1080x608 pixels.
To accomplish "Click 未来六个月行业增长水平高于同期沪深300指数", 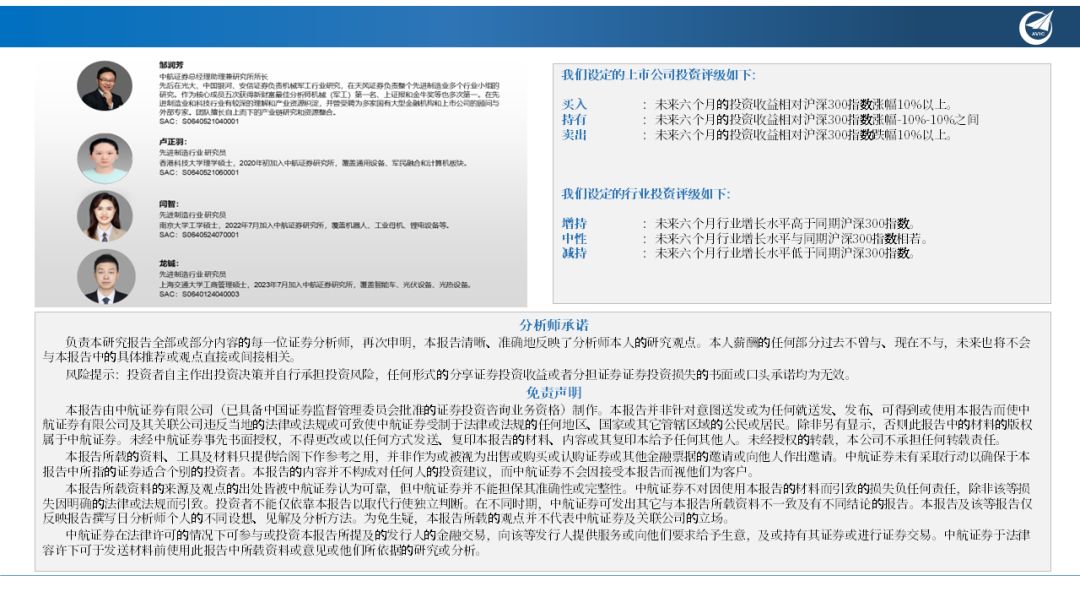I will point(785,224).
